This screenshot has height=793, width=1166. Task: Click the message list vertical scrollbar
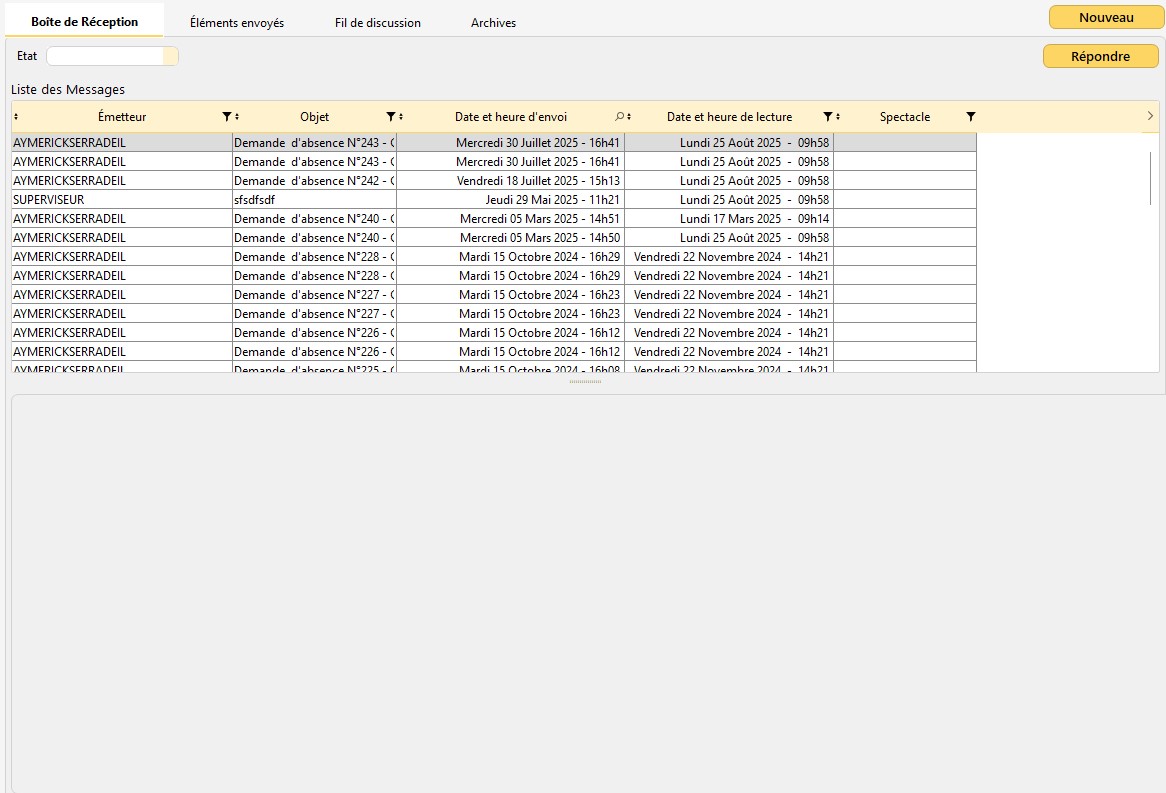pos(1151,178)
